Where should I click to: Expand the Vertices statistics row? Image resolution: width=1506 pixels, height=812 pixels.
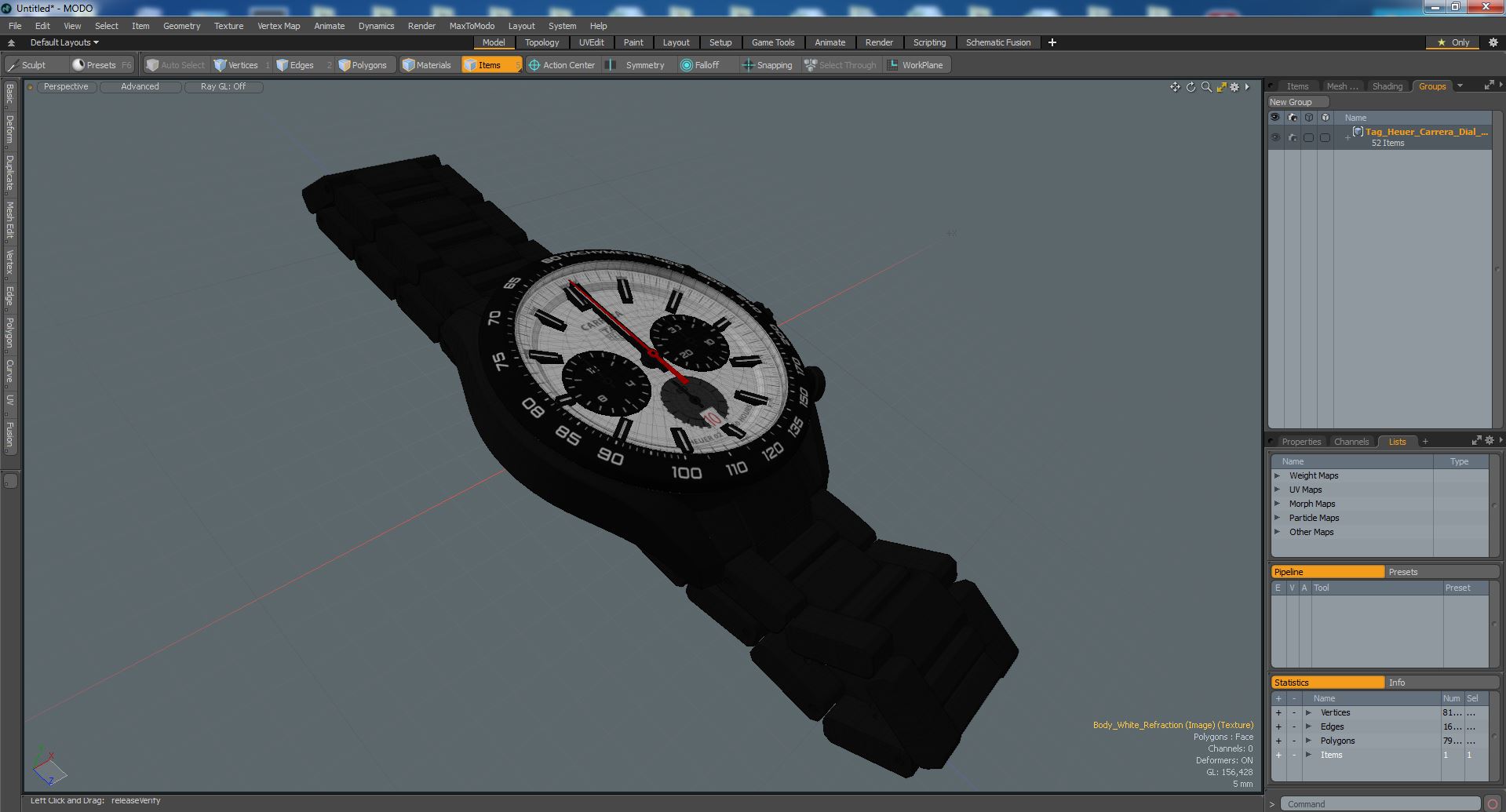pyautogui.click(x=1308, y=712)
